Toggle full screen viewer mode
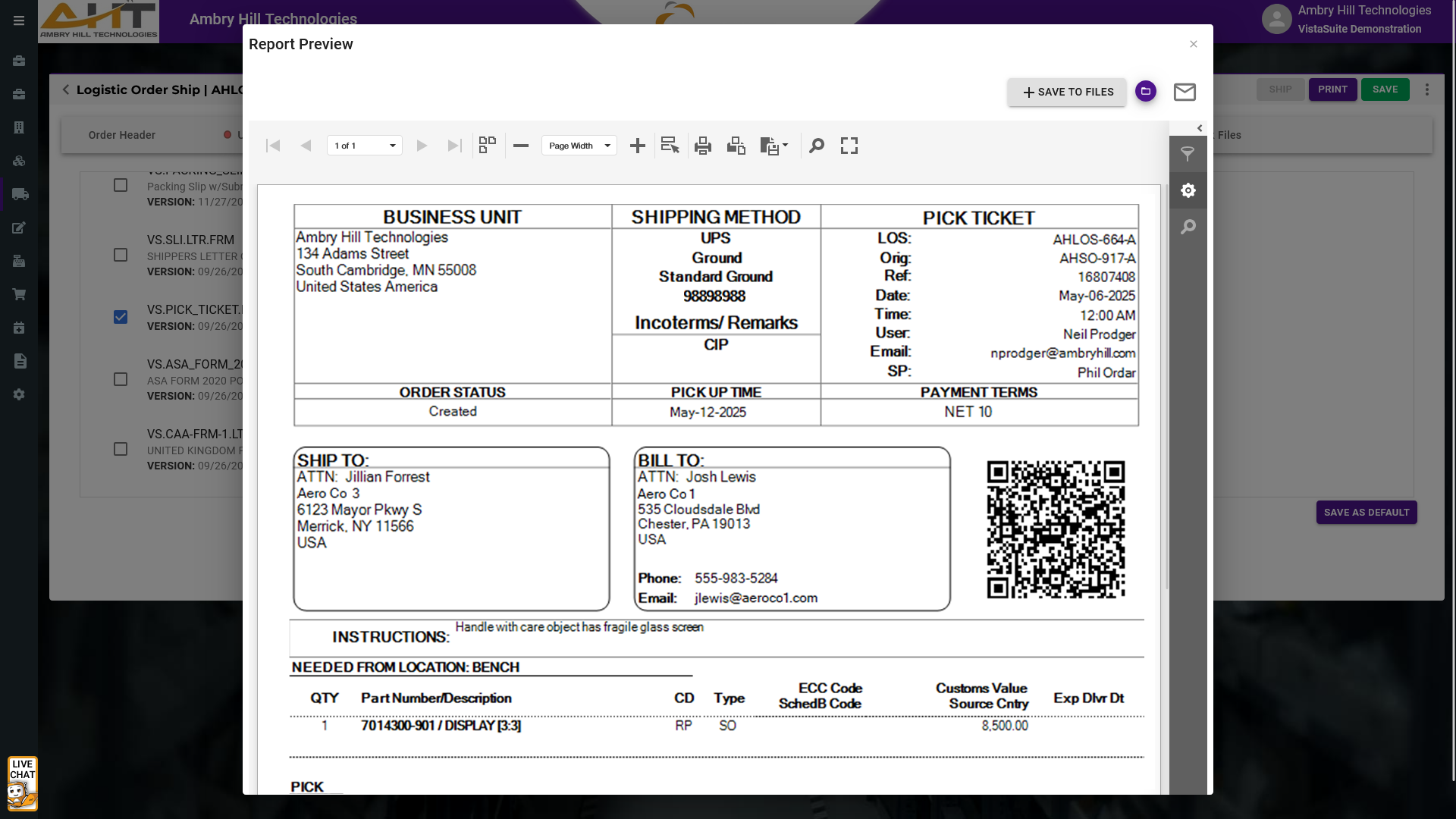Viewport: 1456px width, 819px height. tap(849, 146)
